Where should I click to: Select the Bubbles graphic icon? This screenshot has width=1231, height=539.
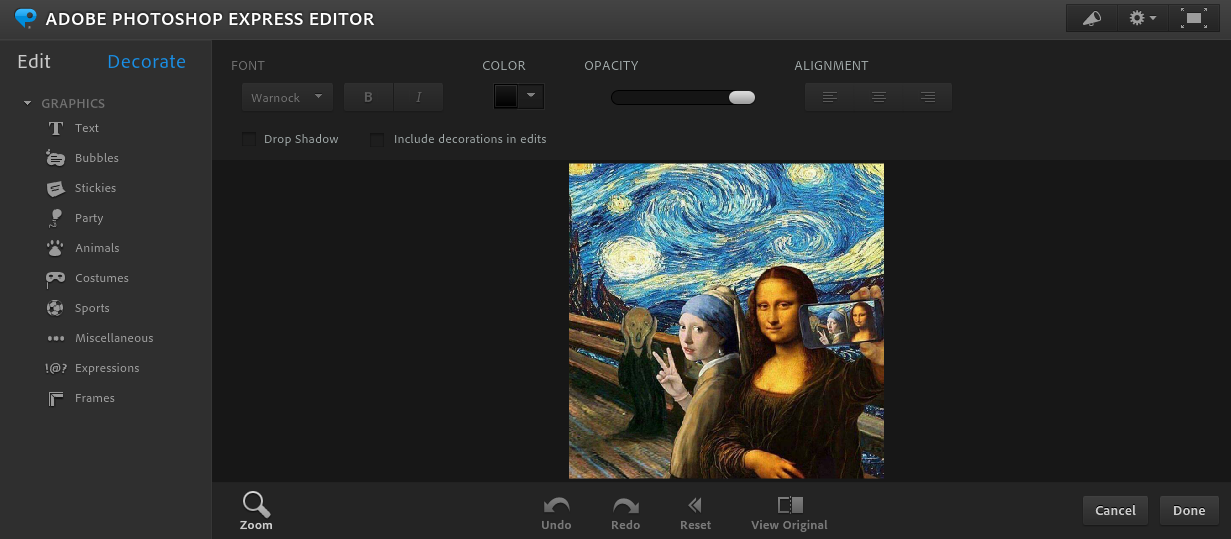[56, 158]
